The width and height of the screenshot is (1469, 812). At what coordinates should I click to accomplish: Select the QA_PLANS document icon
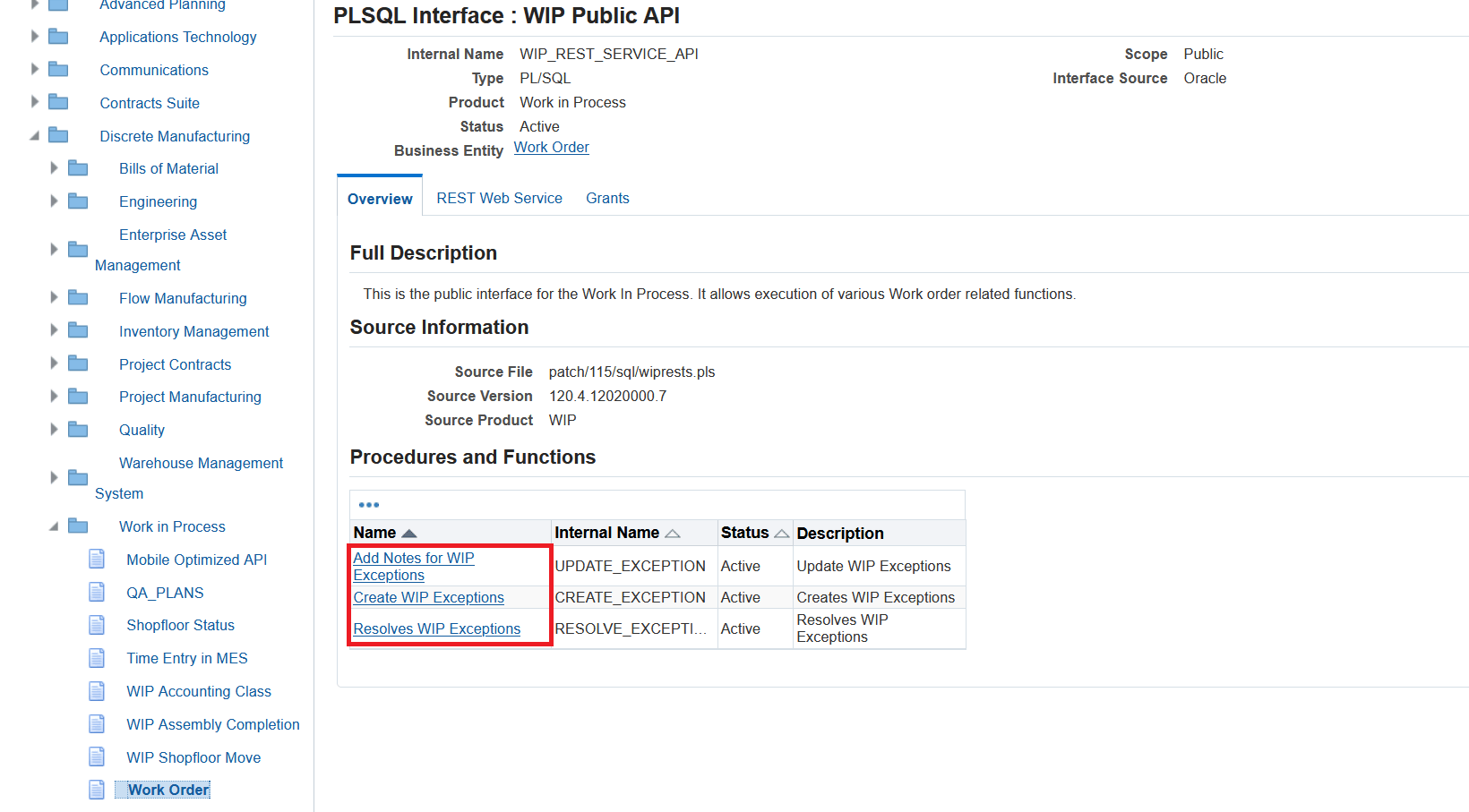pyautogui.click(x=97, y=592)
